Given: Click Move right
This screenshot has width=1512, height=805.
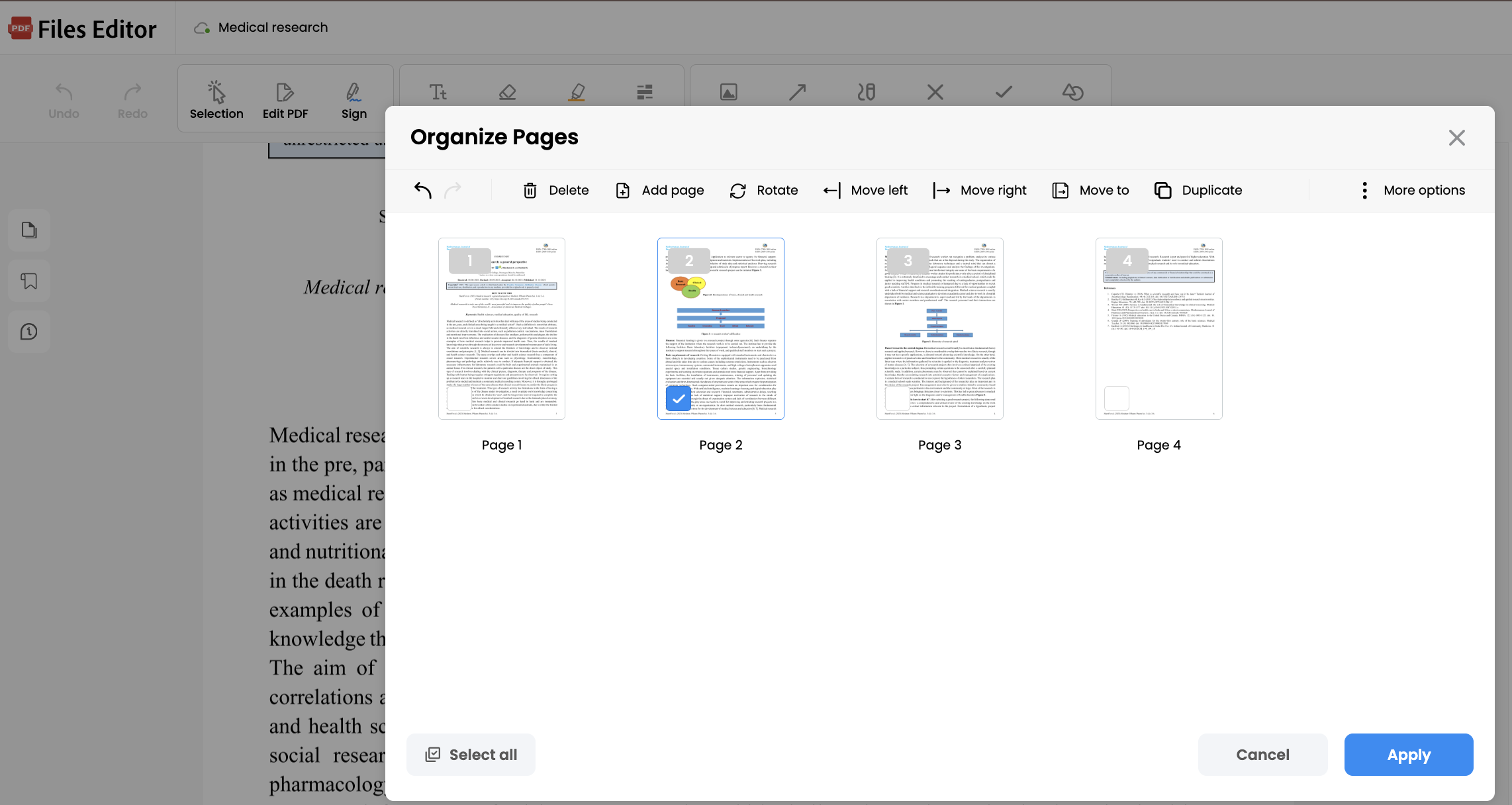Looking at the screenshot, I should 979,191.
